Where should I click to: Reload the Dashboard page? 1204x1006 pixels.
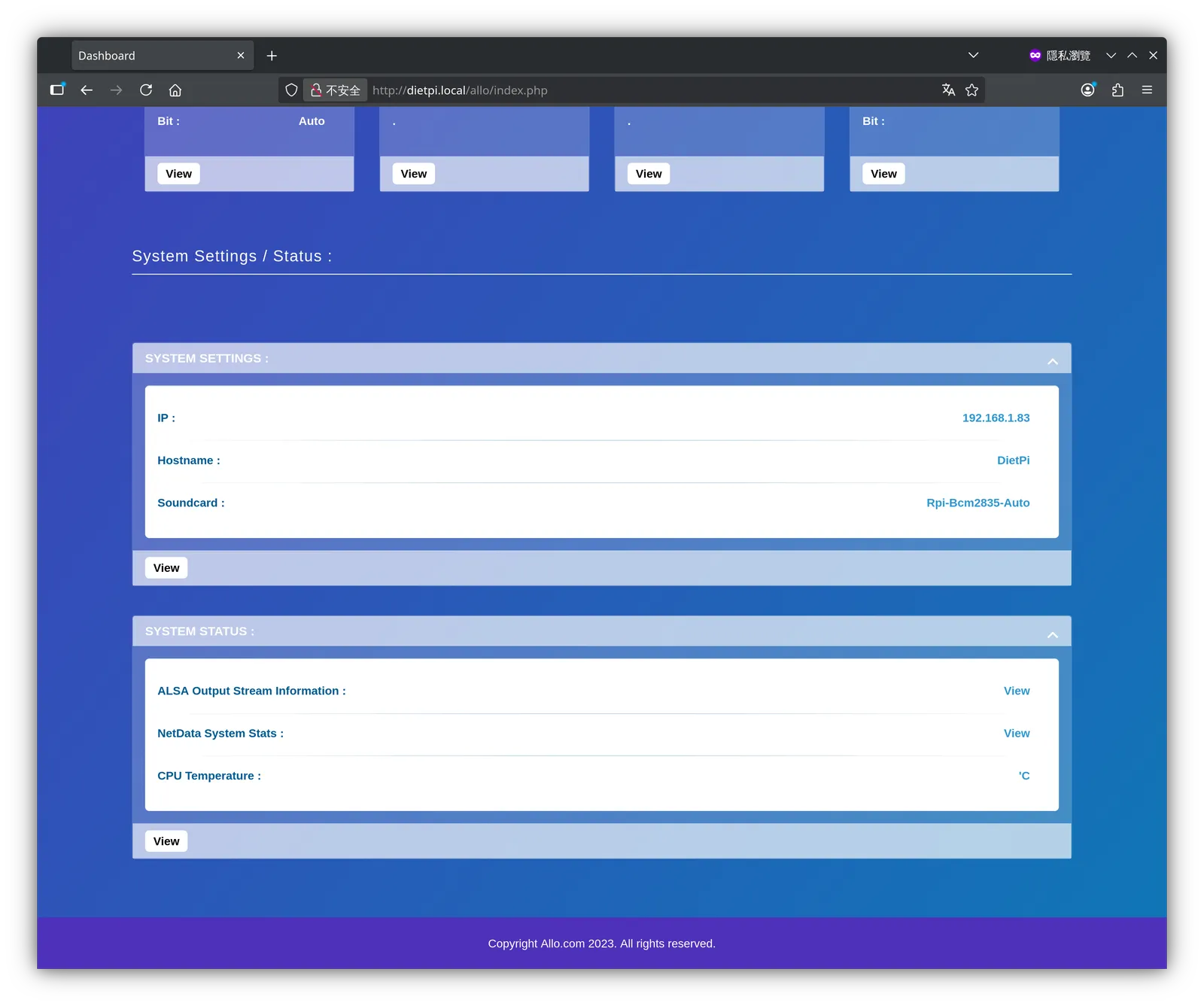[x=146, y=90]
